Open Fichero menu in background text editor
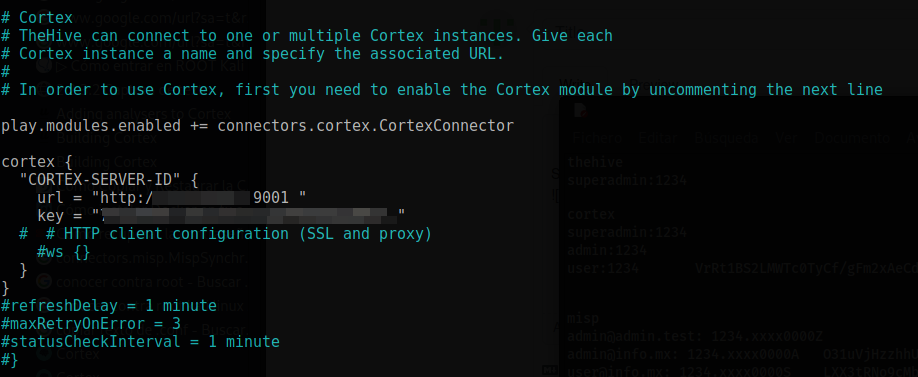Screen dimensions: 918x377 [597, 139]
